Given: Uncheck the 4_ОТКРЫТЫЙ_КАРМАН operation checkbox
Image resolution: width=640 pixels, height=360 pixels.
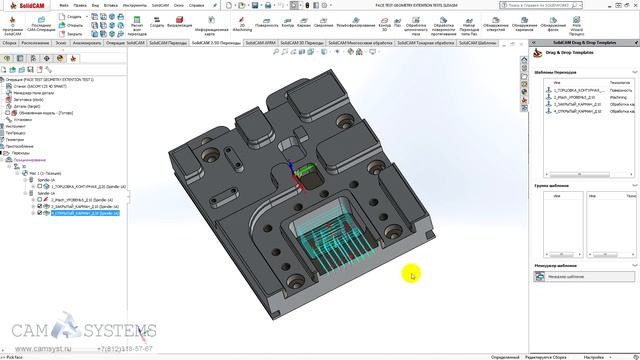Looking at the screenshot, I should pos(40,213).
